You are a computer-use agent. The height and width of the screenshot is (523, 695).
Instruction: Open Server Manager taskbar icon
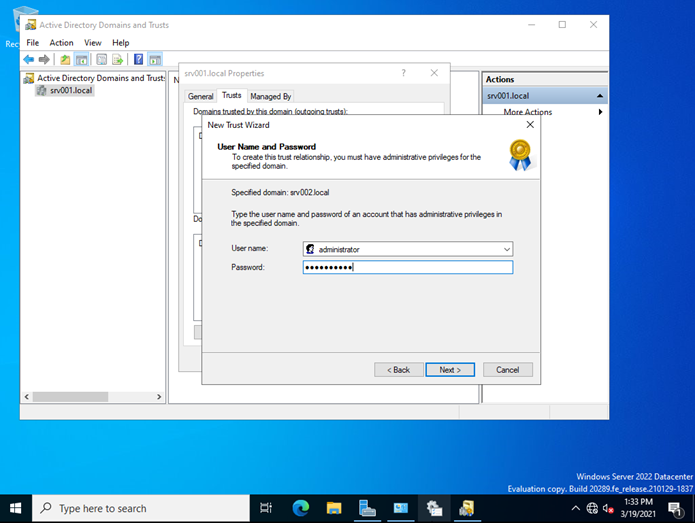pyautogui.click(x=367, y=508)
